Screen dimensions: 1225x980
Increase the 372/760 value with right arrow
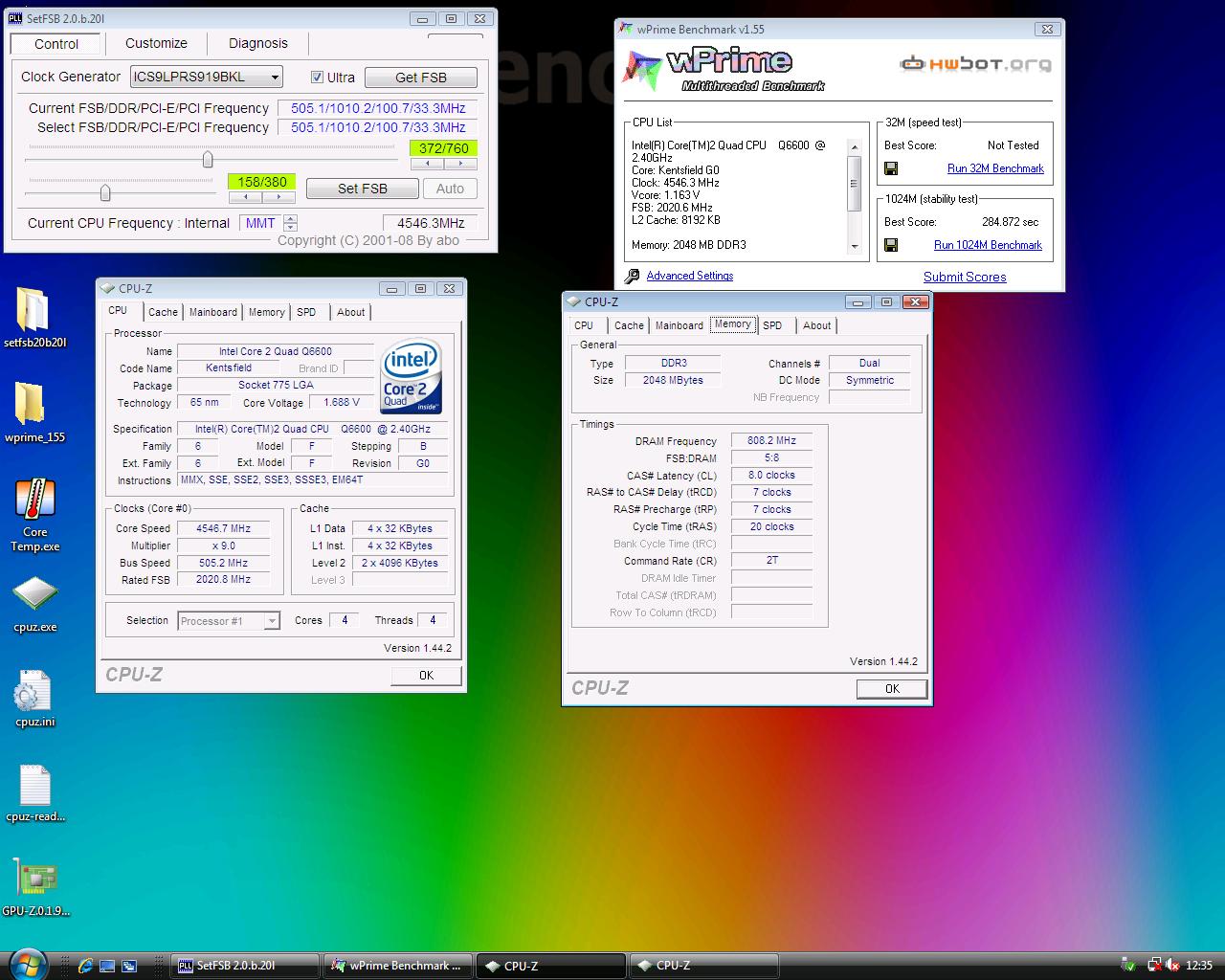[x=460, y=164]
